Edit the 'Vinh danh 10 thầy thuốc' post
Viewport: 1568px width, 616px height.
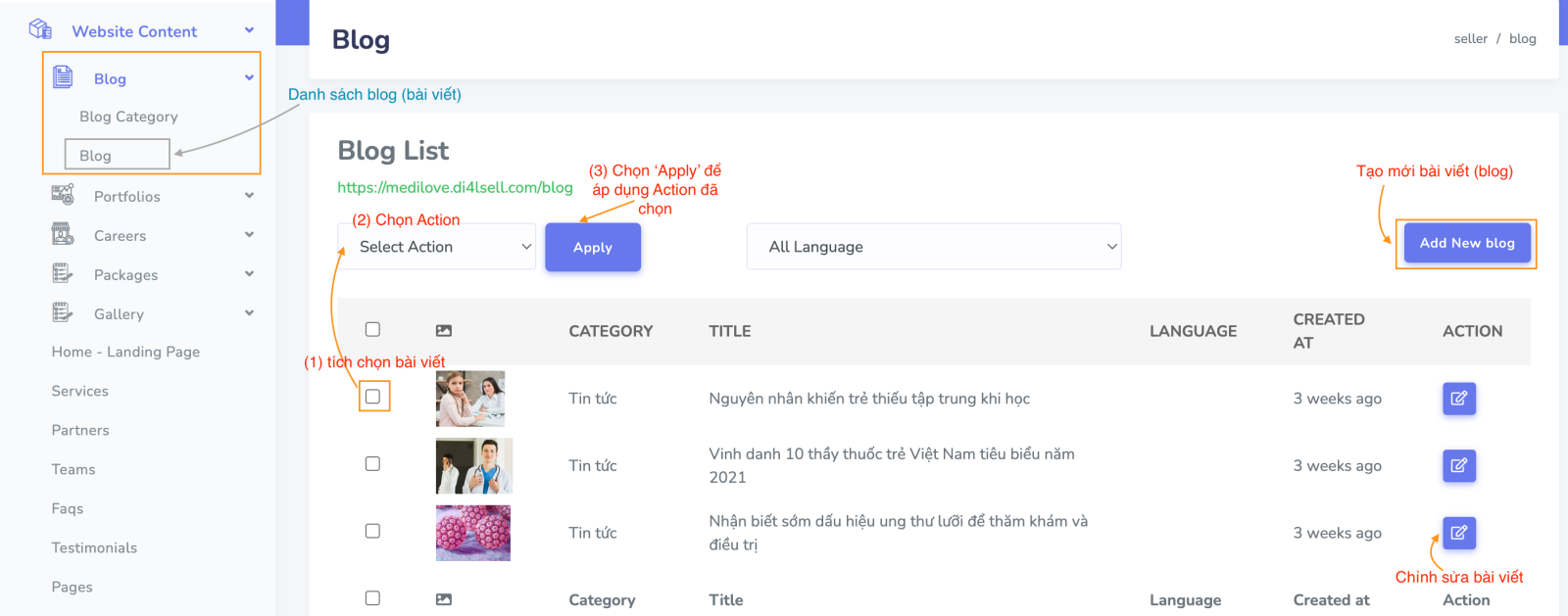pos(1458,465)
